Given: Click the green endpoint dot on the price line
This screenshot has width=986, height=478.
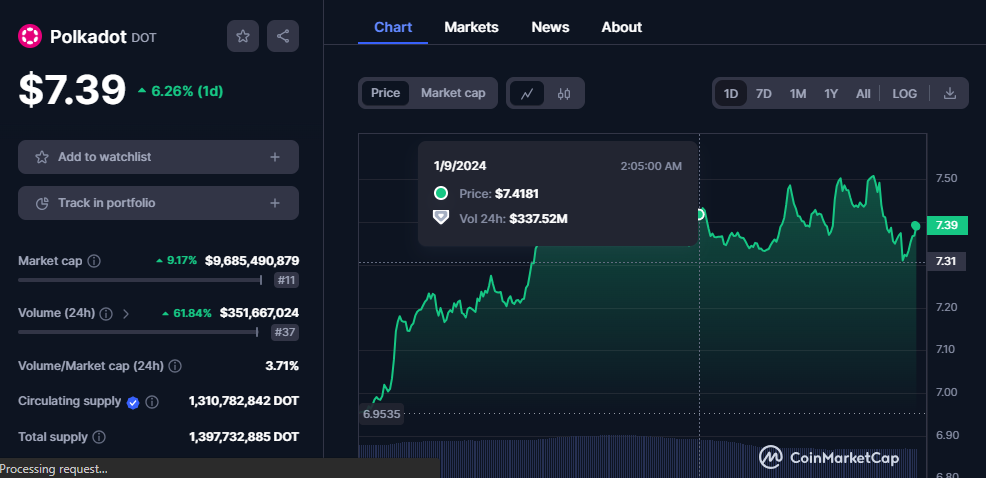Looking at the screenshot, I should (916, 226).
